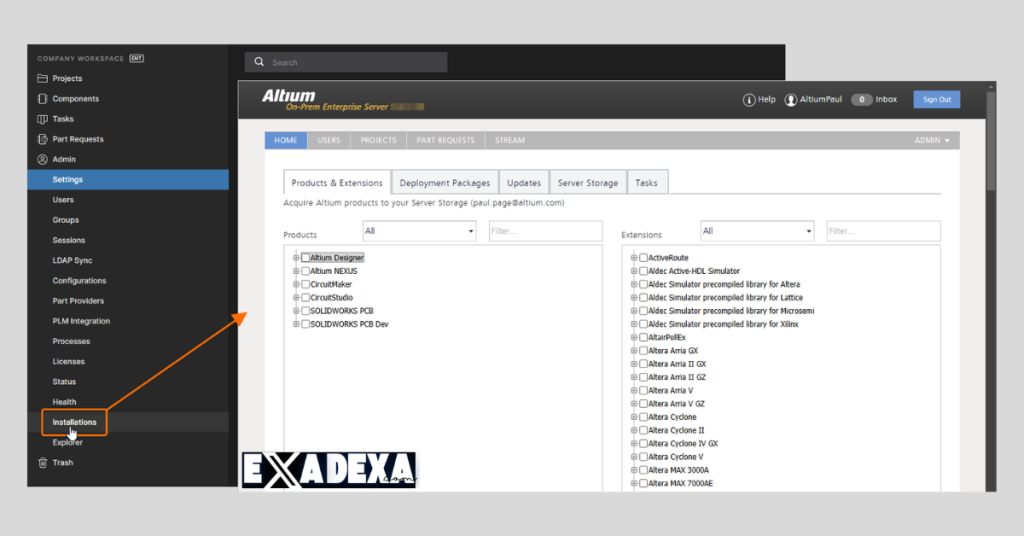Select the Altera Cyclone IV GX row
The width and height of the screenshot is (1024, 536).
(683, 443)
